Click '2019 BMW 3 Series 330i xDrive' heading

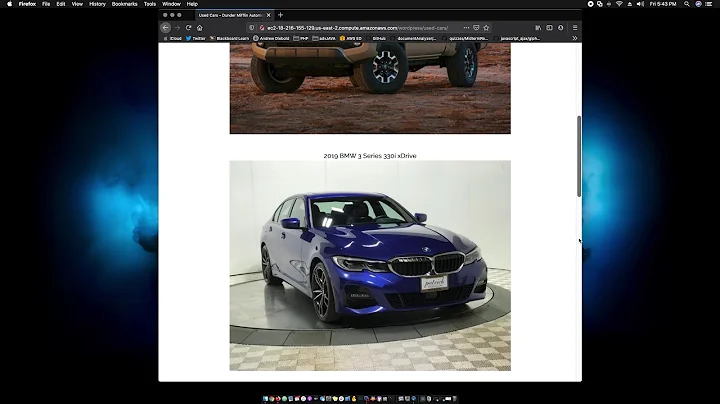pyautogui.click(x=370, y=156)
